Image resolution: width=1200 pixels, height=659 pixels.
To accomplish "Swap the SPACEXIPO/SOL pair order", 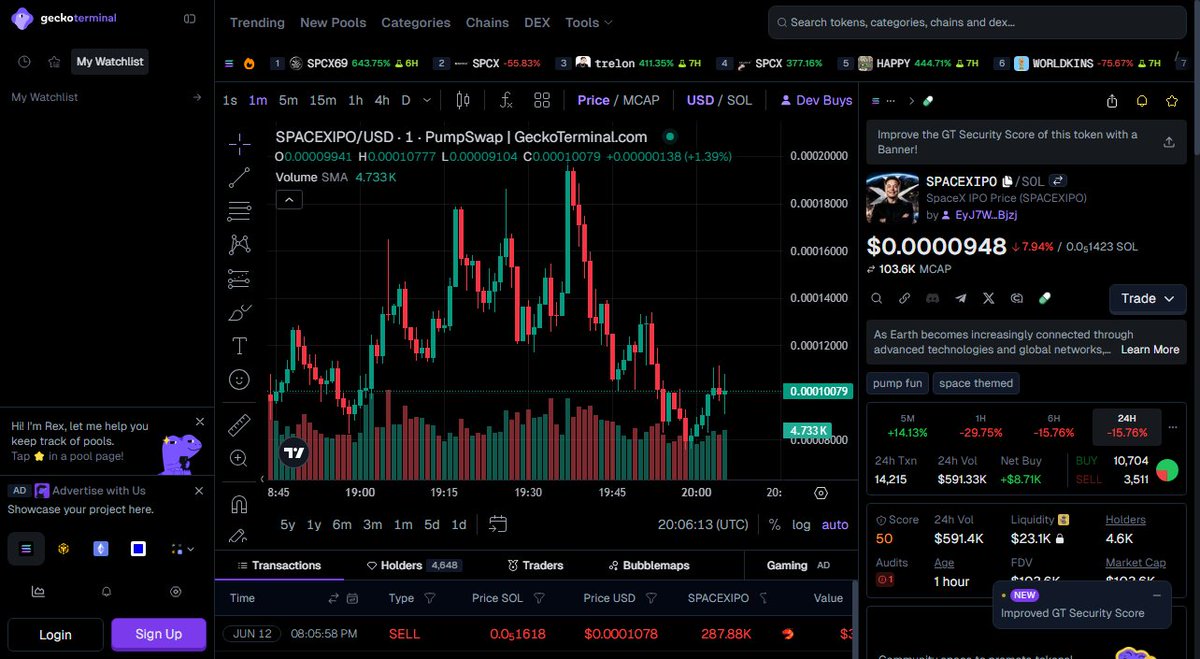I will pos(1056,181).
